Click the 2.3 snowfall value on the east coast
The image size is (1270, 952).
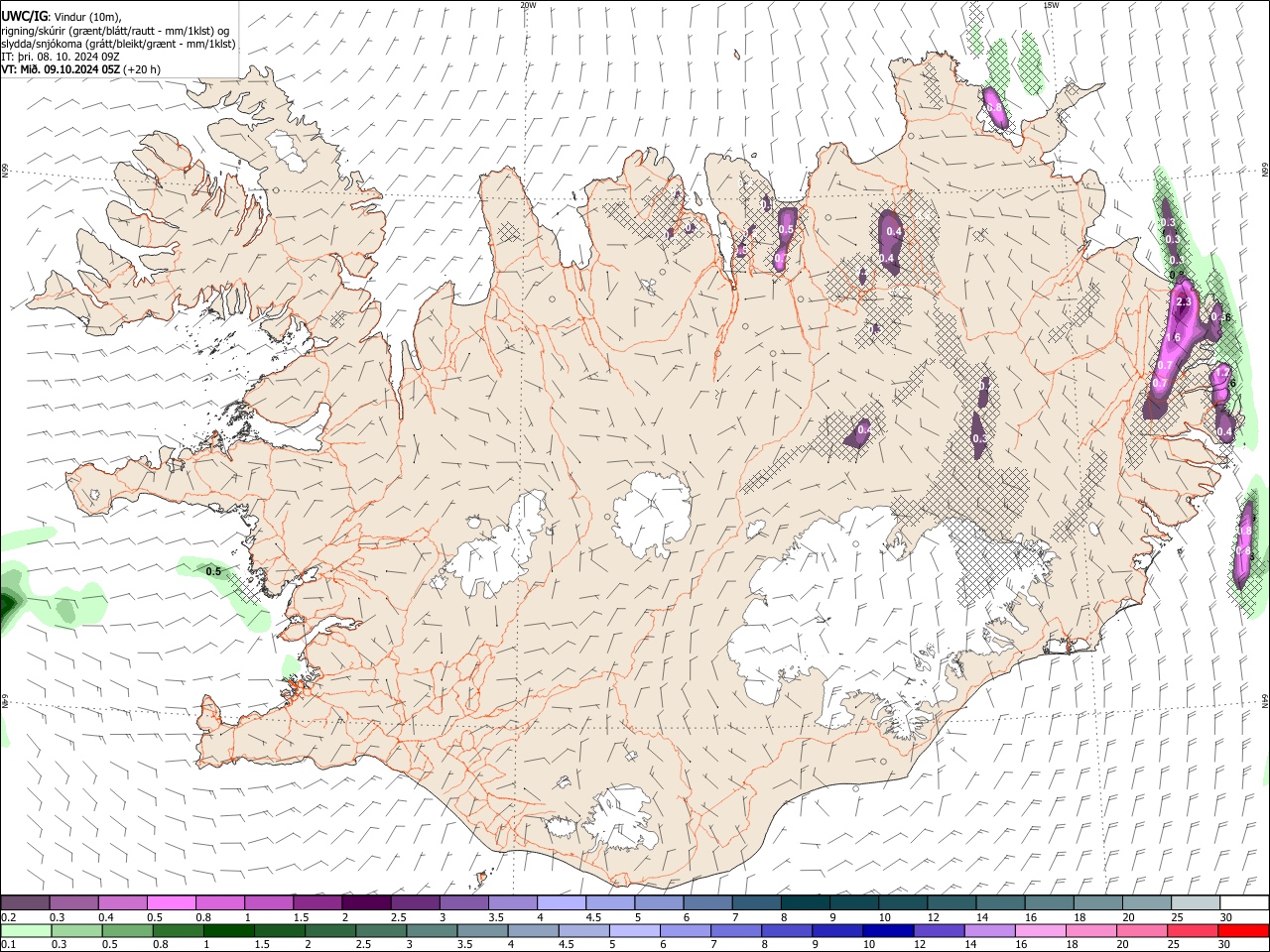pyautogui.click(x=1183, y=301)
